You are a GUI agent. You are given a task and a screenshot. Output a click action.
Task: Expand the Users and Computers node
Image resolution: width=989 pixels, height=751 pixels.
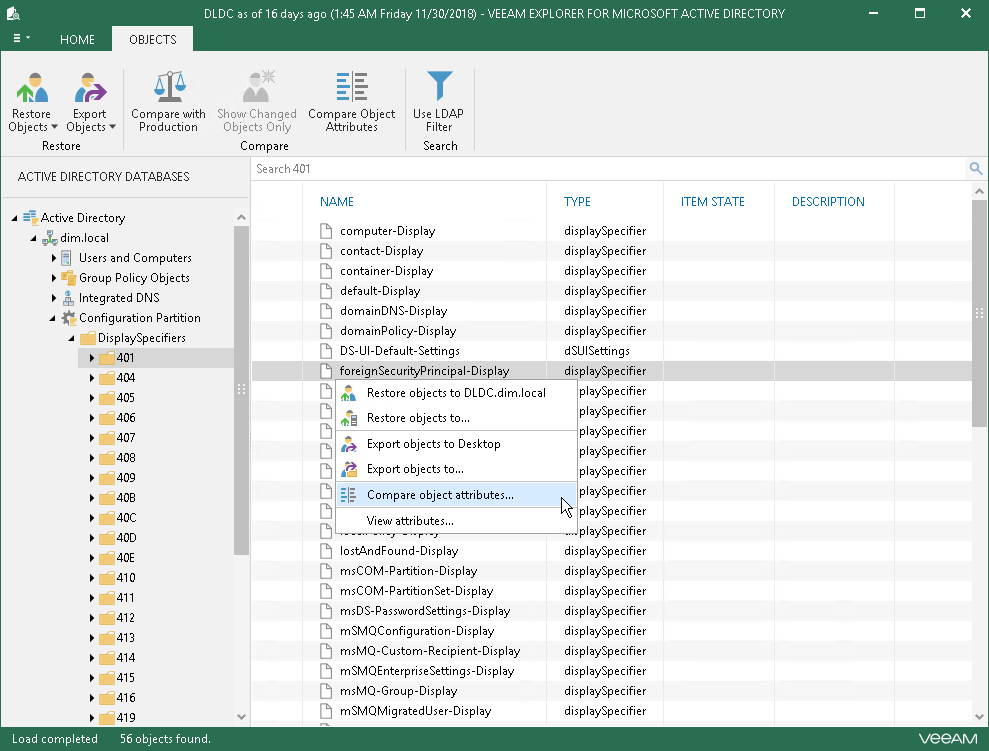pyautogui.click(x=54, y=258)
